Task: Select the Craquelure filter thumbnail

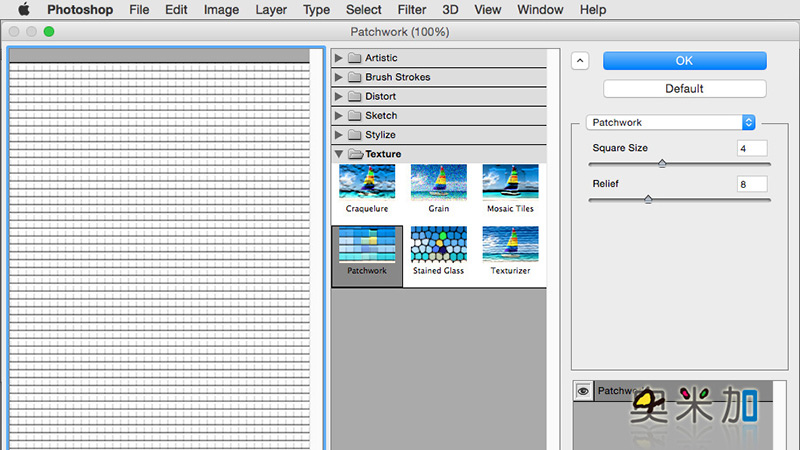Action: pos(367,182)
